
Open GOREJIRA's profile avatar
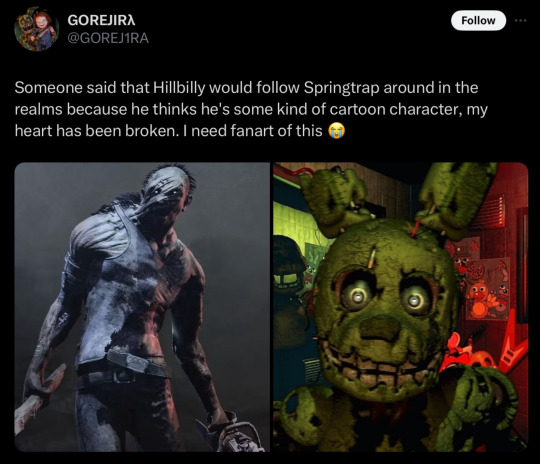pyautogui.click(x=36, y=30)
